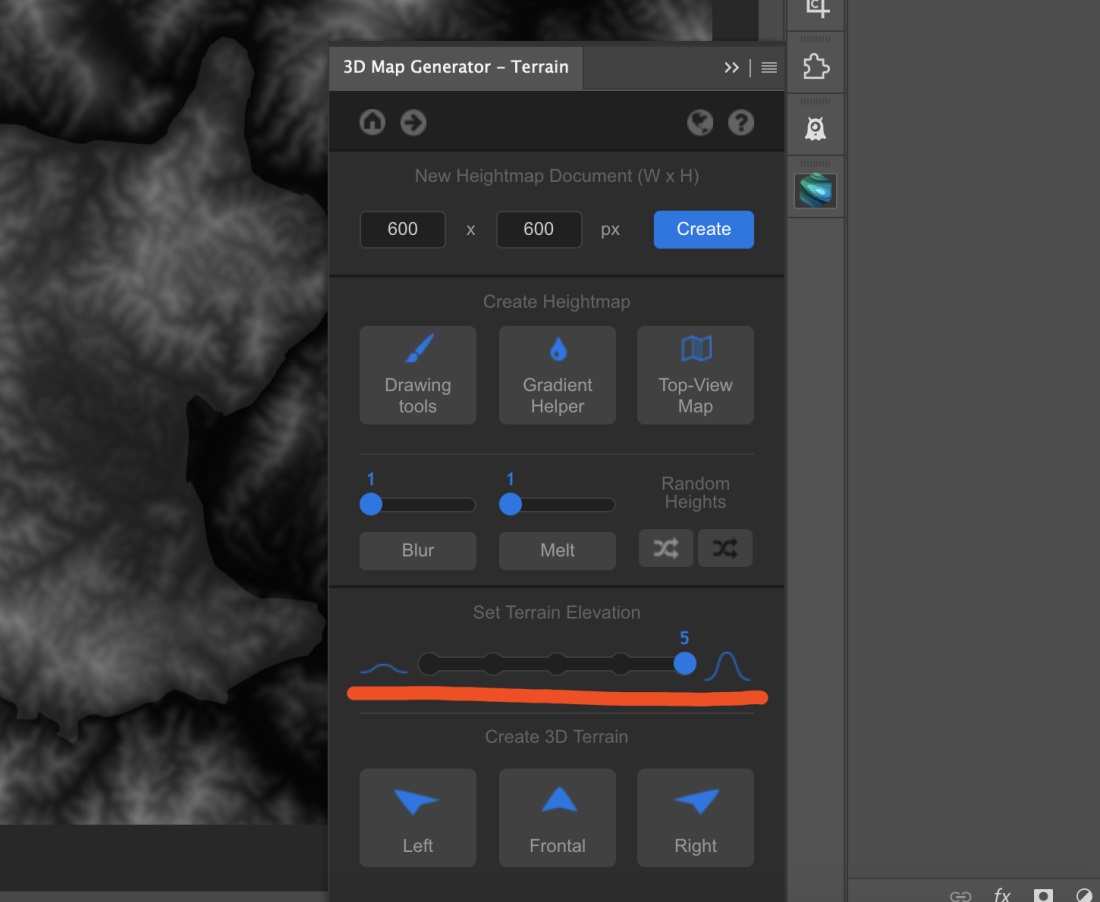Image resolution: width=1100 pixels, height=902 pixels.
Task: Click the heightmap image on the canvas
Action: click(163, 412)
